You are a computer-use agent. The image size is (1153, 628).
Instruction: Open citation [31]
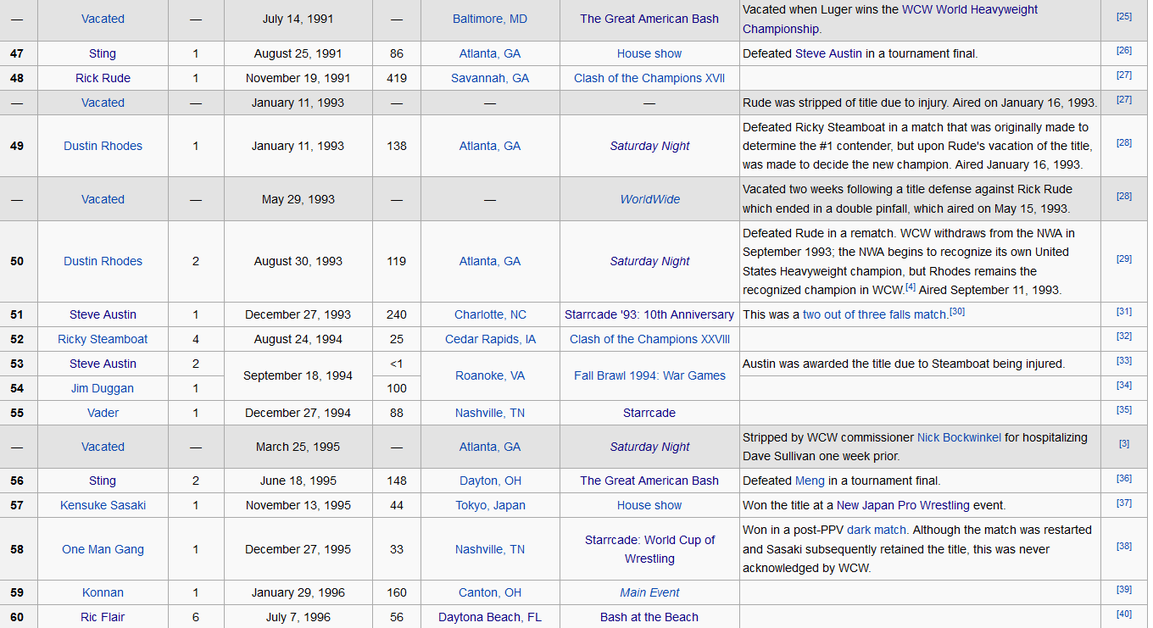[x=1124, y=312]
